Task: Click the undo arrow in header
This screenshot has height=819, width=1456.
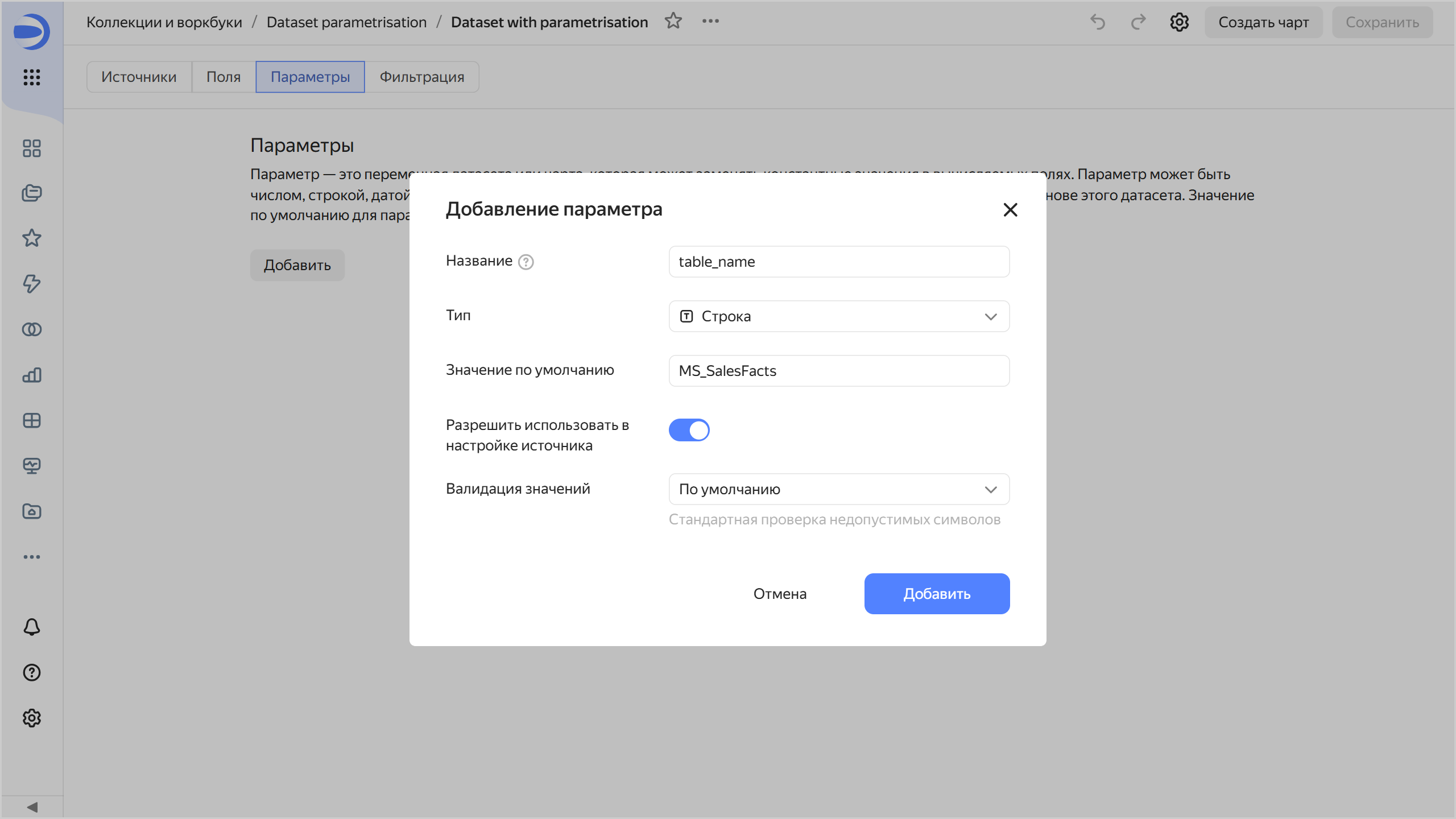Action: [x=1098, y=22]
